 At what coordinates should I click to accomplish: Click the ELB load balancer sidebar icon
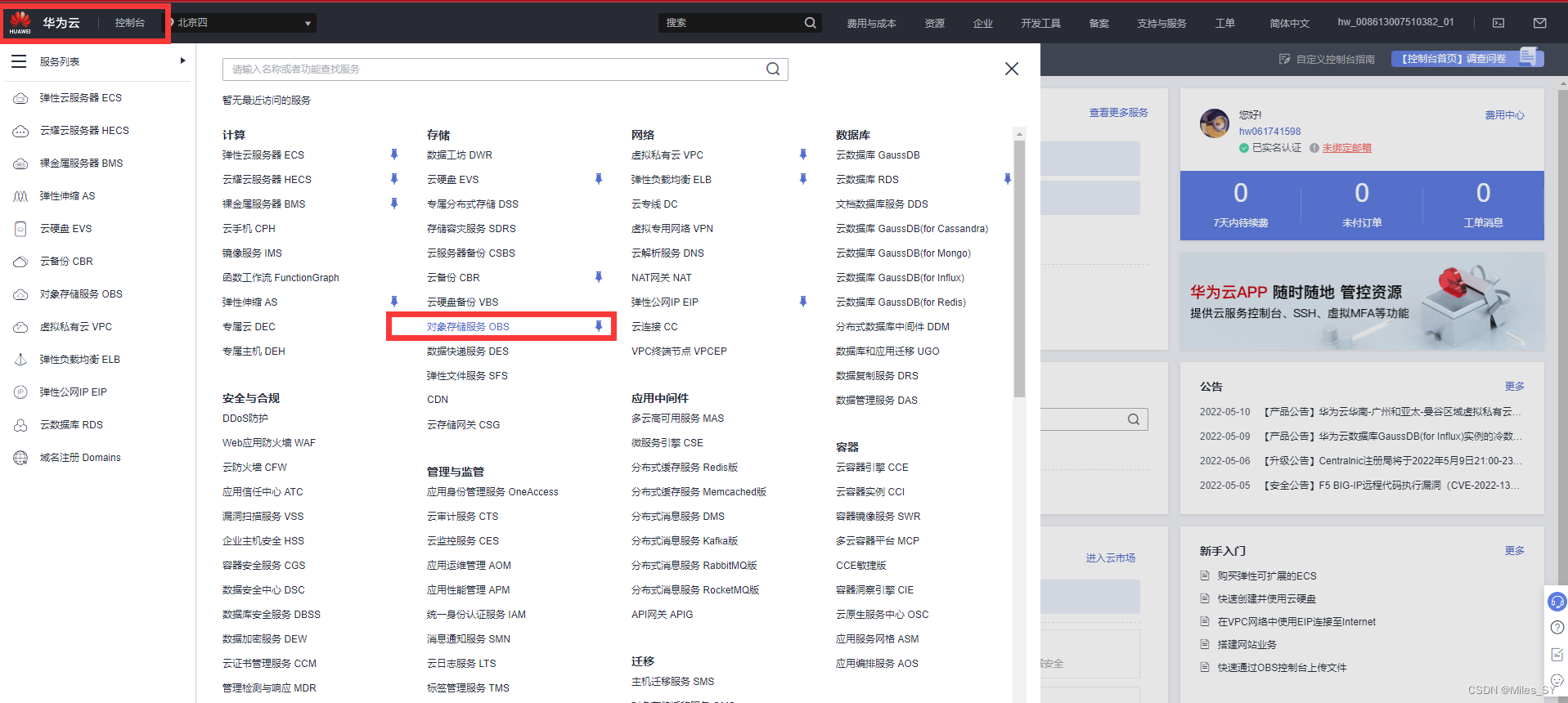click(20, 360)
